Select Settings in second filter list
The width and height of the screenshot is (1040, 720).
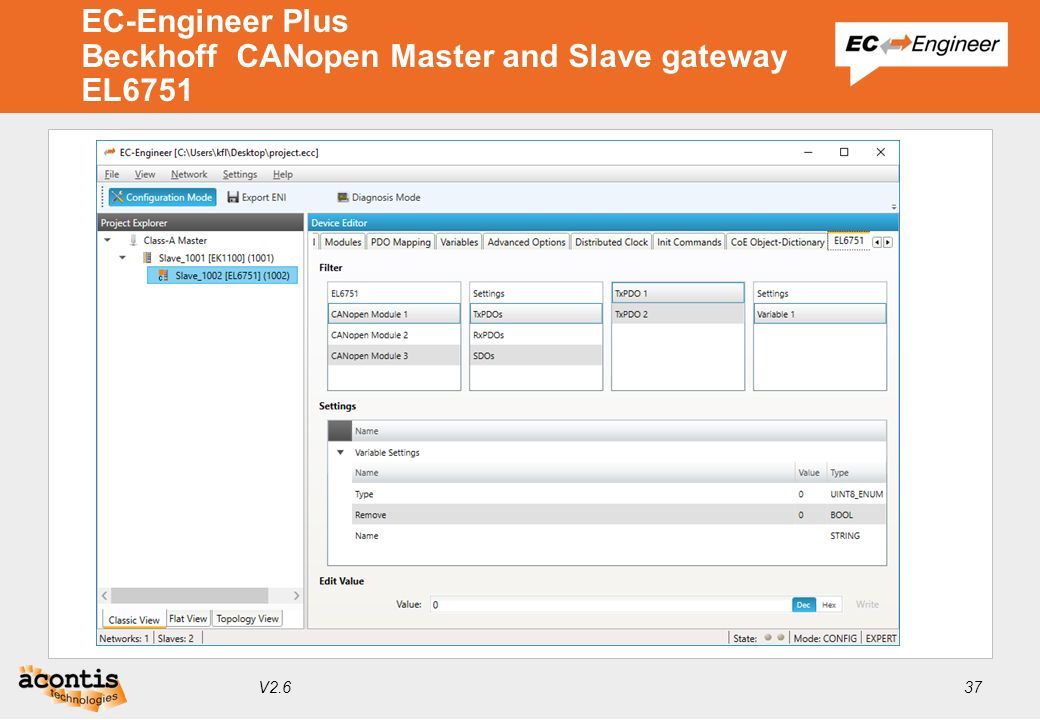point(536,293)
